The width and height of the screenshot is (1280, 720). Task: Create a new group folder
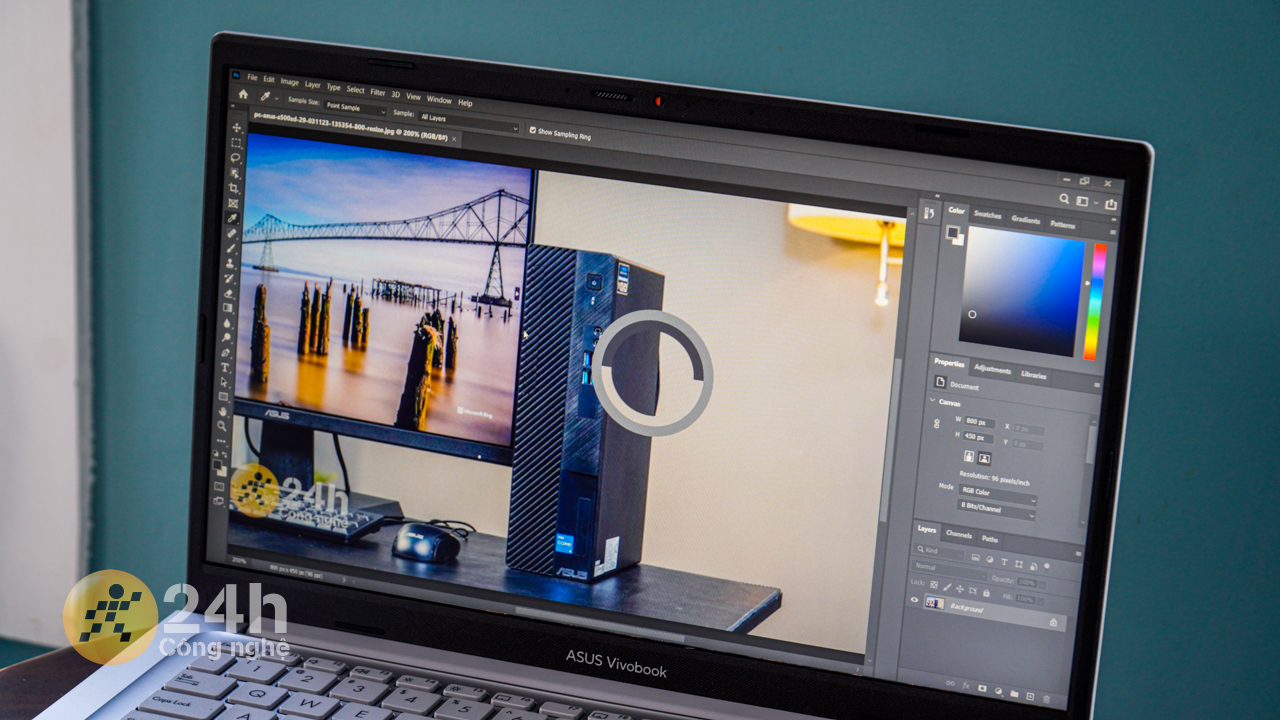1014,692
